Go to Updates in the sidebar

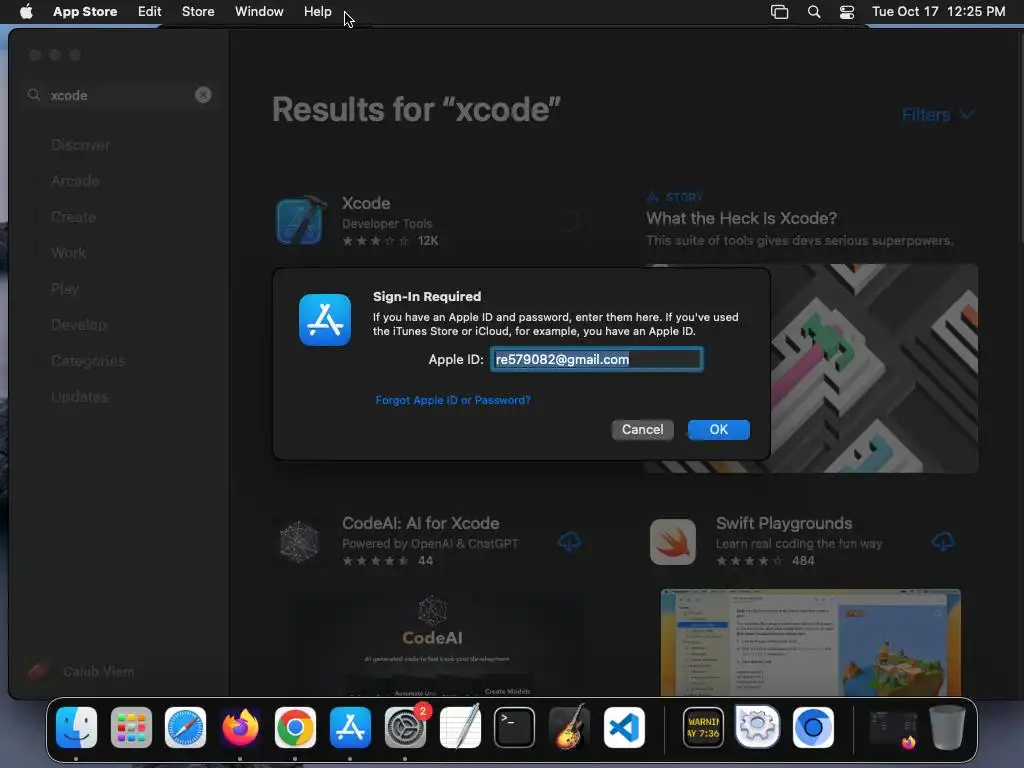(80, 396)
